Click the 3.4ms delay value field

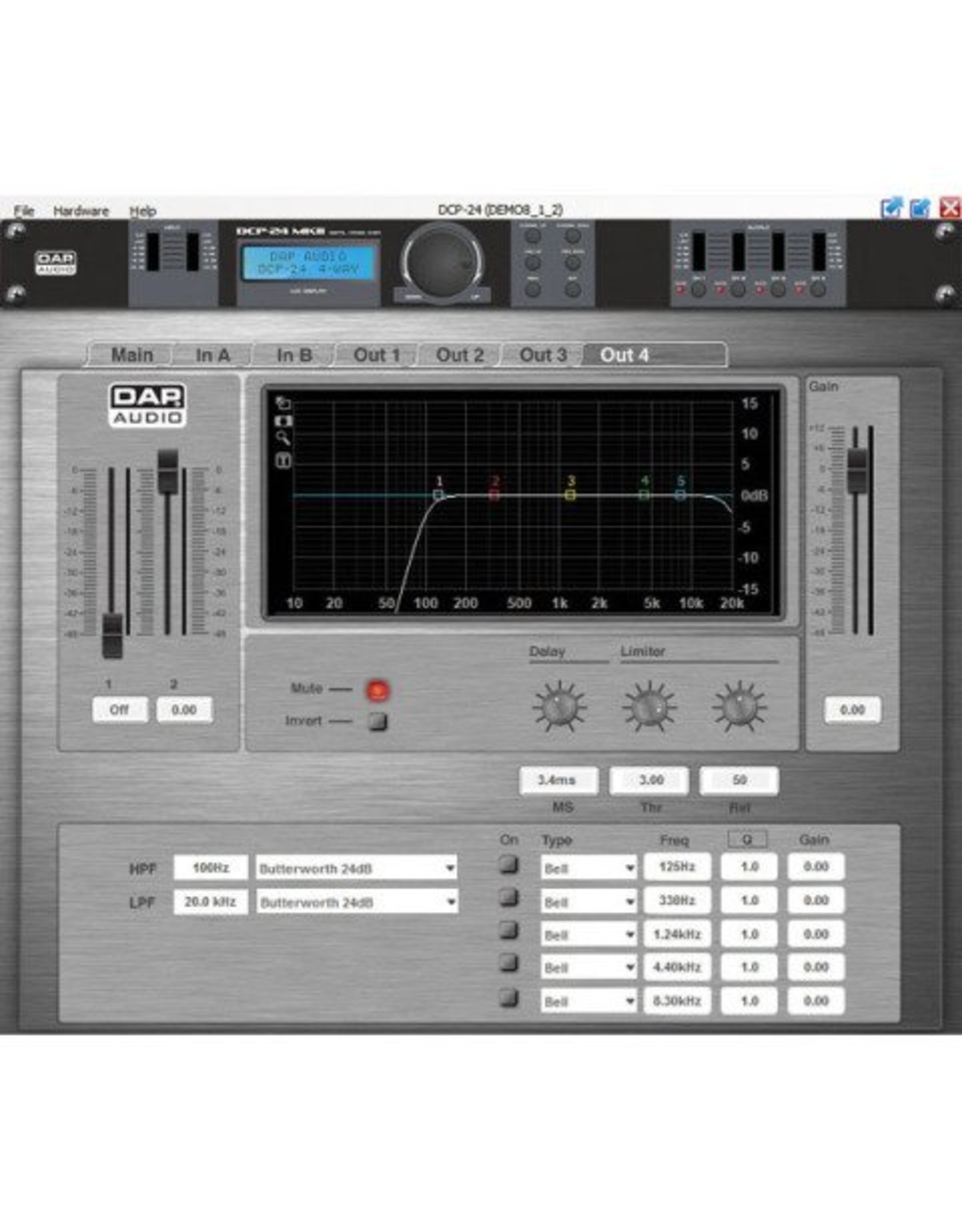point(559,780)
